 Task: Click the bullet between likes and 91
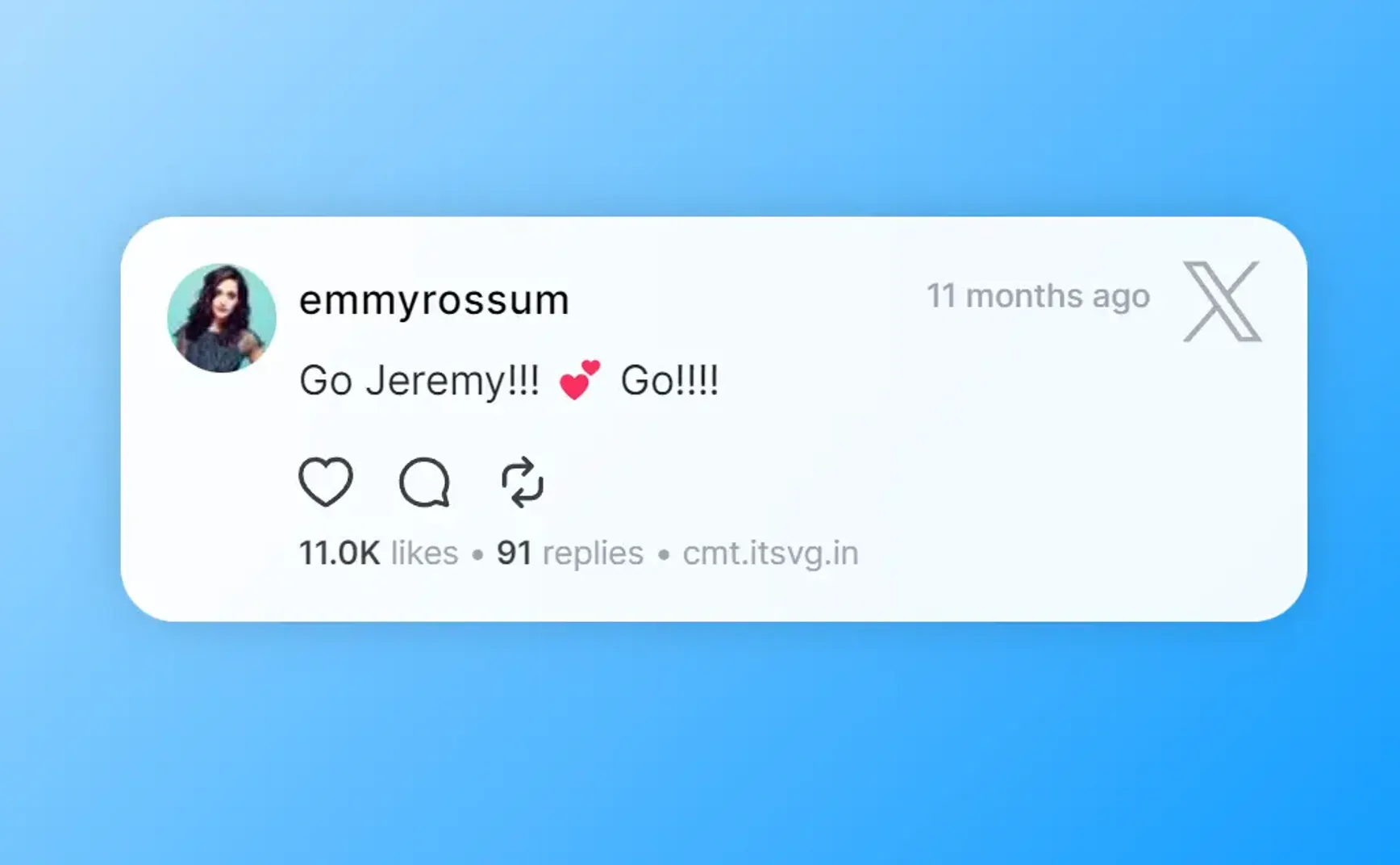477,555
